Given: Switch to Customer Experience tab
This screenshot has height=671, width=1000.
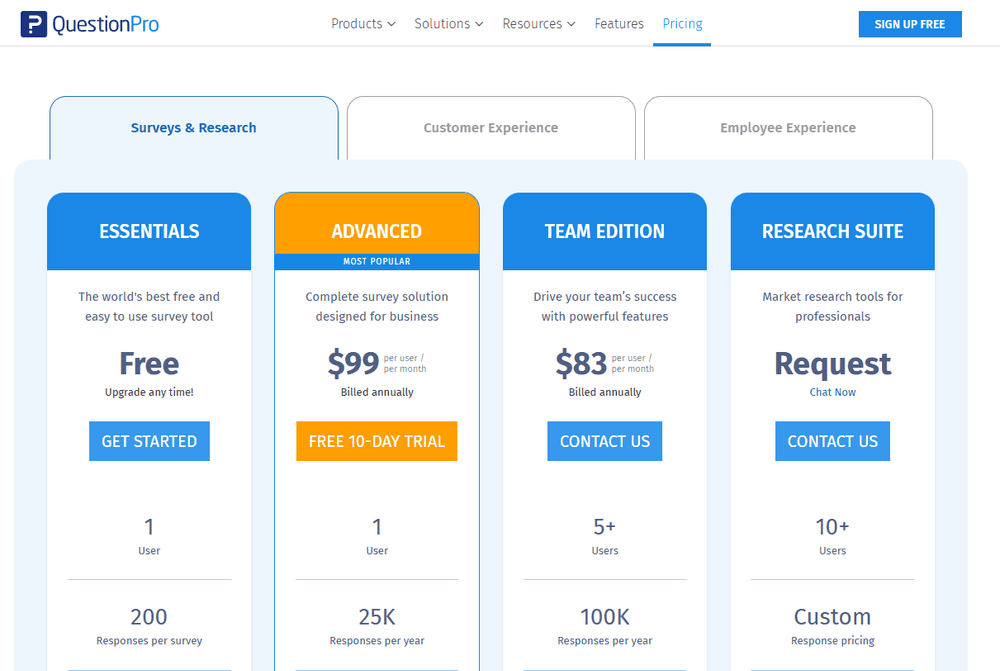Looking at the screenshot, I should 491,128.
